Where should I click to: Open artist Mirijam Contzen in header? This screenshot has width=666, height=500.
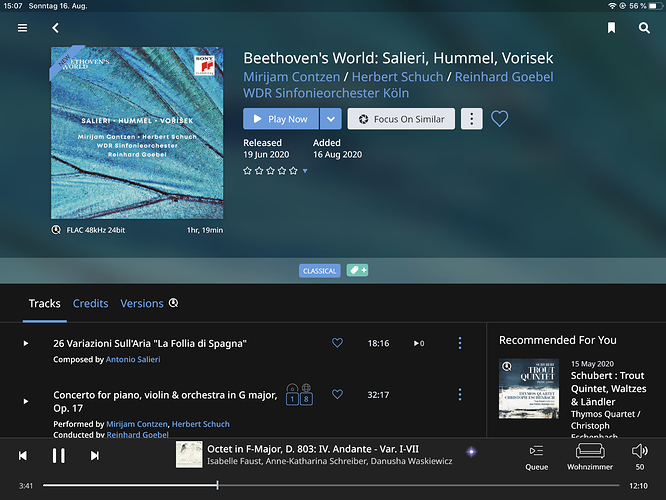tap(291, 77)
